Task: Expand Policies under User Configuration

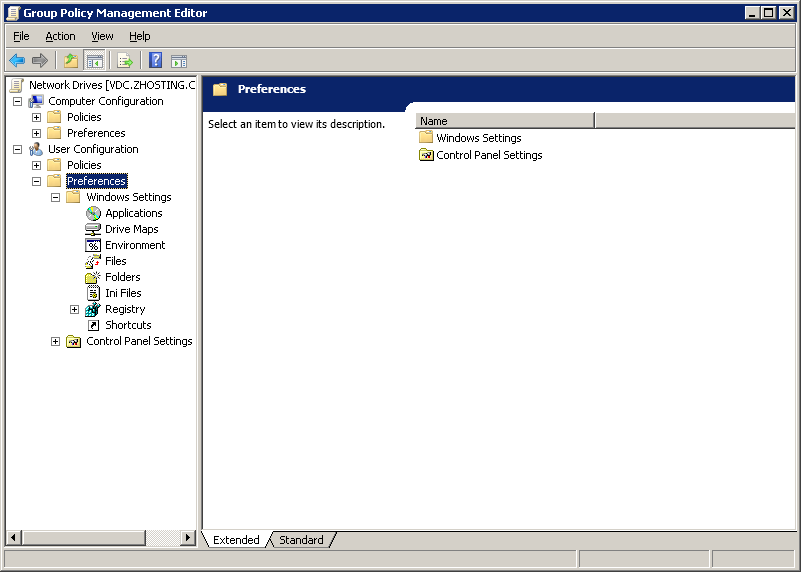Action: (x=36, y=165)
